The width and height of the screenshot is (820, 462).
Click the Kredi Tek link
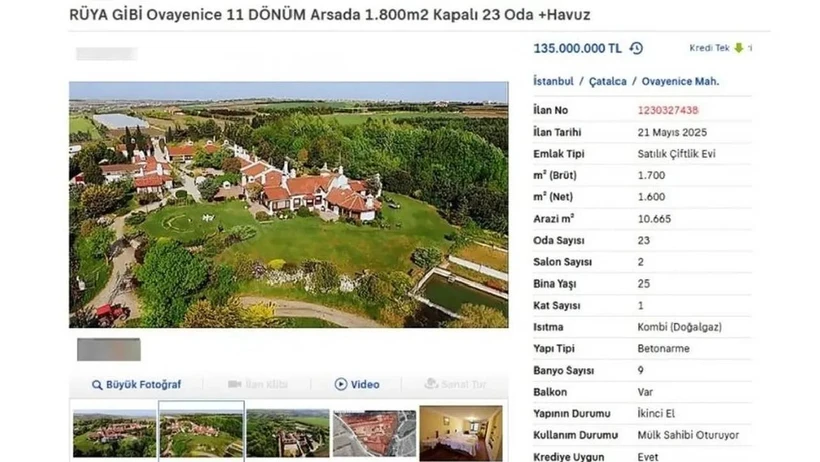709,48
